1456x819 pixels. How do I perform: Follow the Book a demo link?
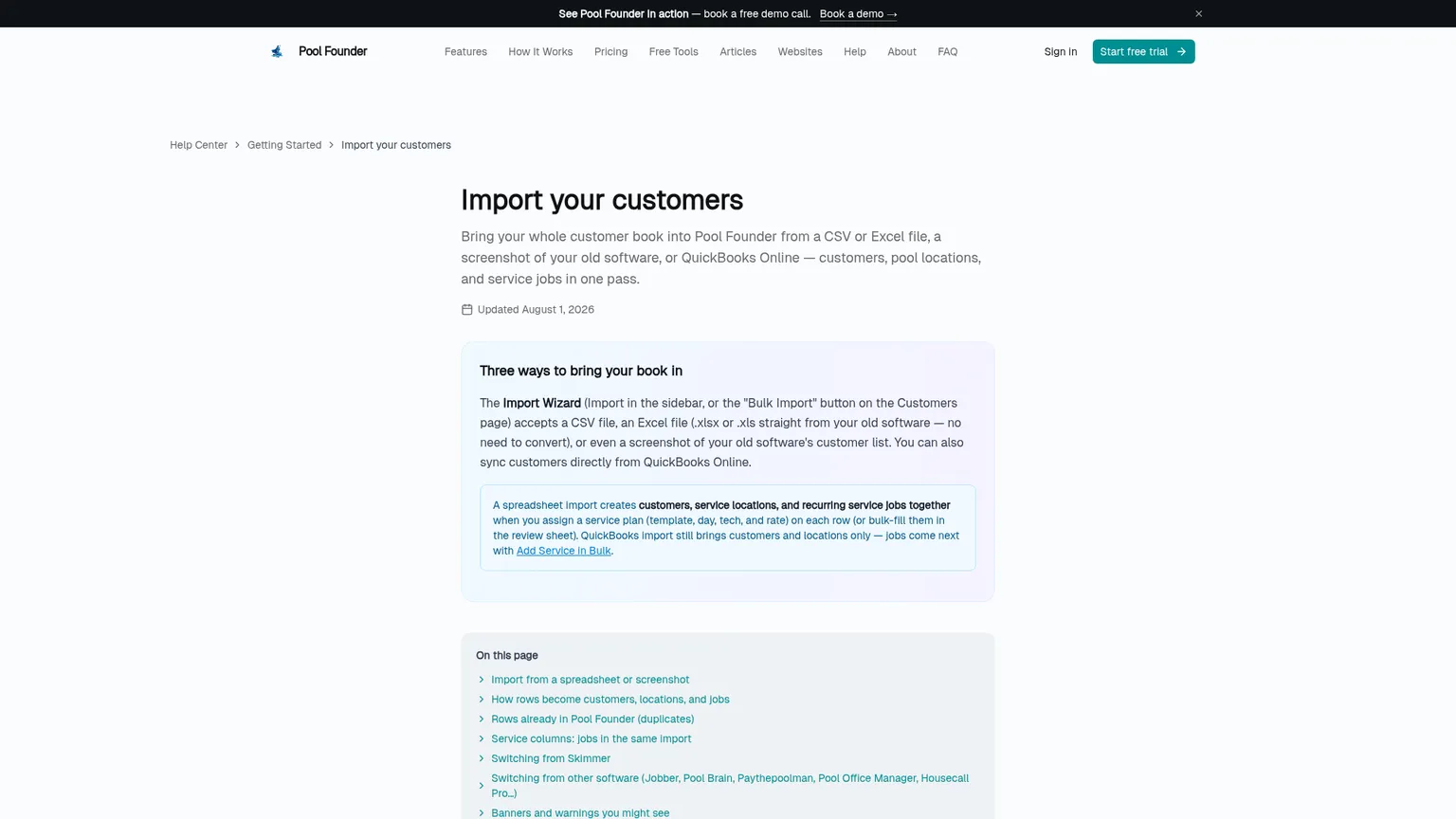[x=858, y=14]
